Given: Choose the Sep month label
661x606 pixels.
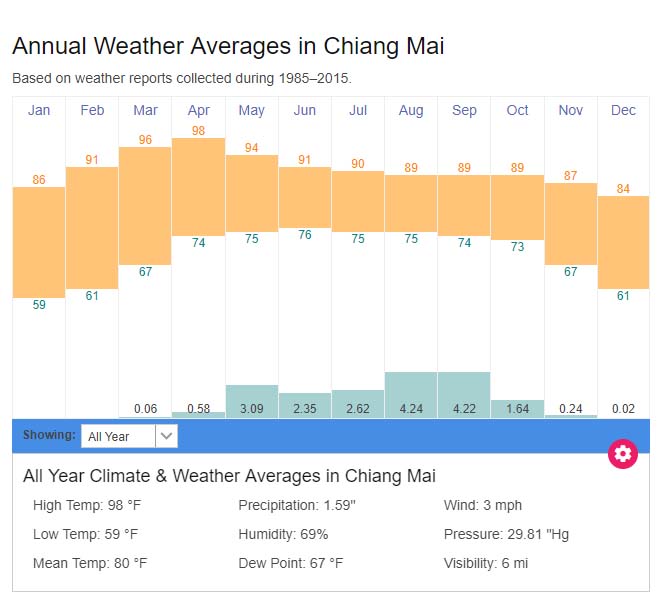Looking at the screenshot, I should click(x=464, y=110).
